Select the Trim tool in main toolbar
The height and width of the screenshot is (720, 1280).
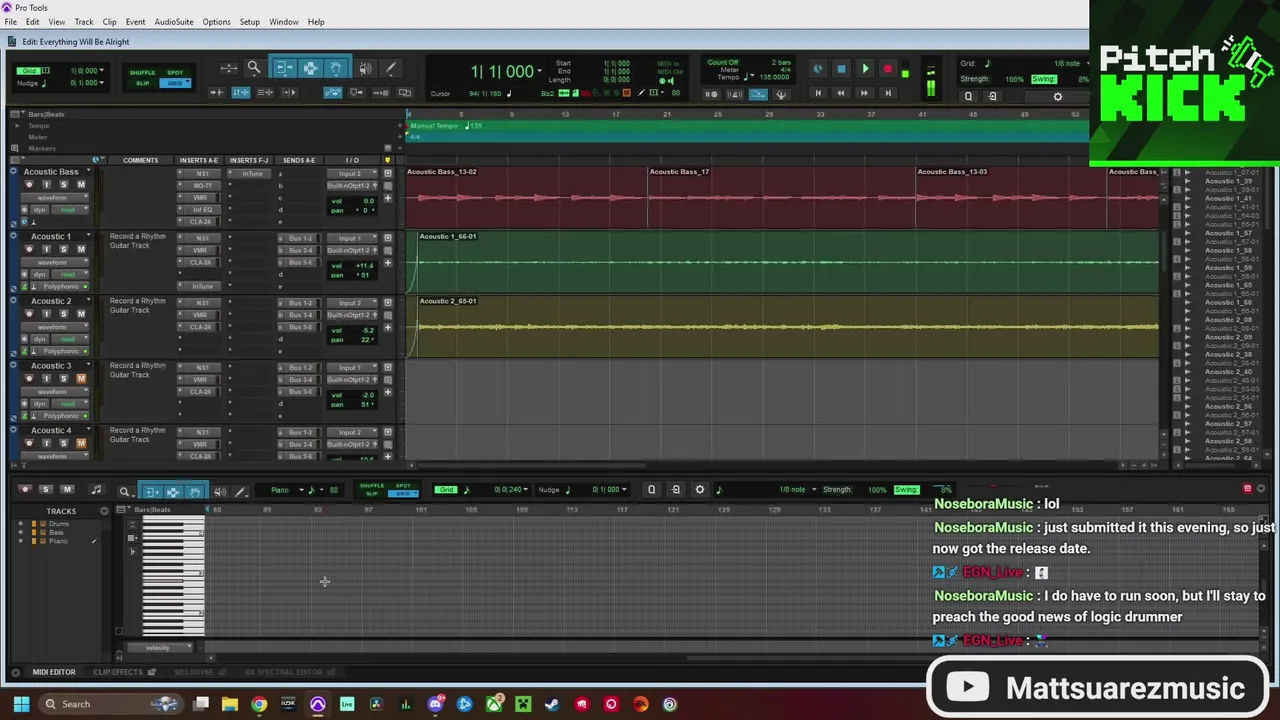(284, 68)
